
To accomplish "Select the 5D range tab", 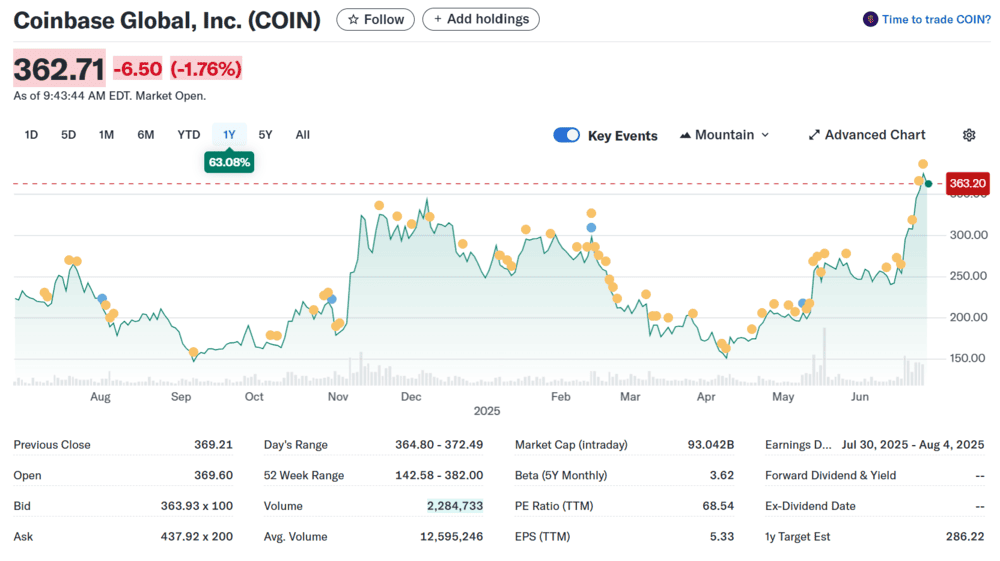I will (x=68, y=135).
